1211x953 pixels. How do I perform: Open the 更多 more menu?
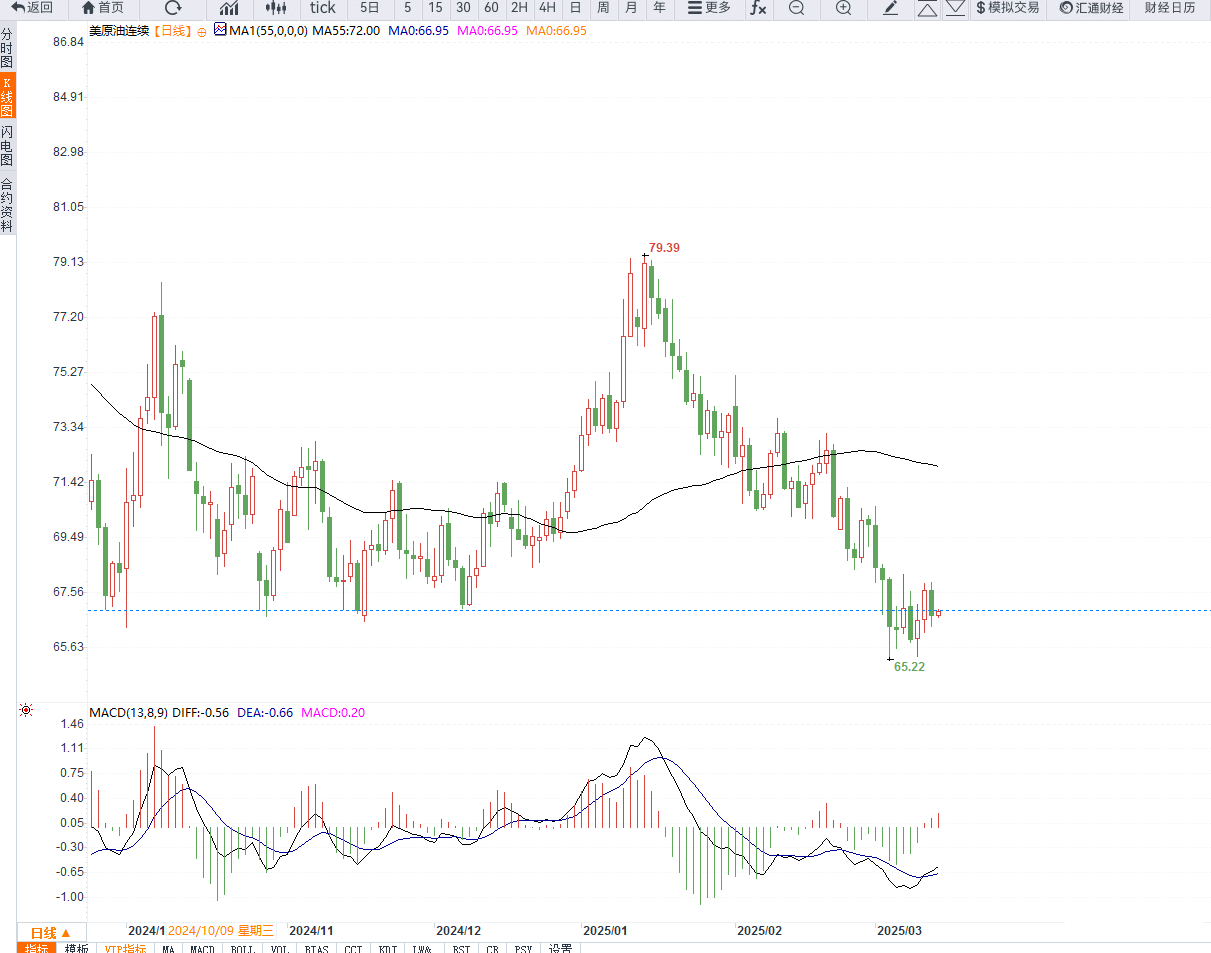(x=709, y=8)
